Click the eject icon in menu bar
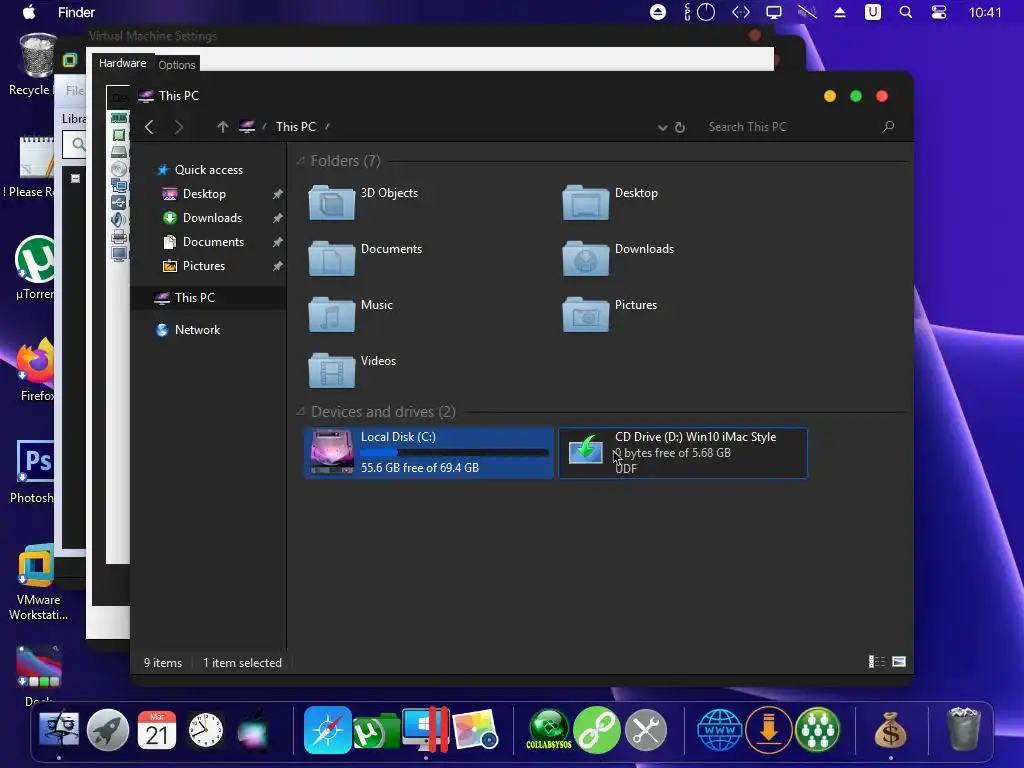The height and width of the screenshot is (768, 1024). coord(840,12)
